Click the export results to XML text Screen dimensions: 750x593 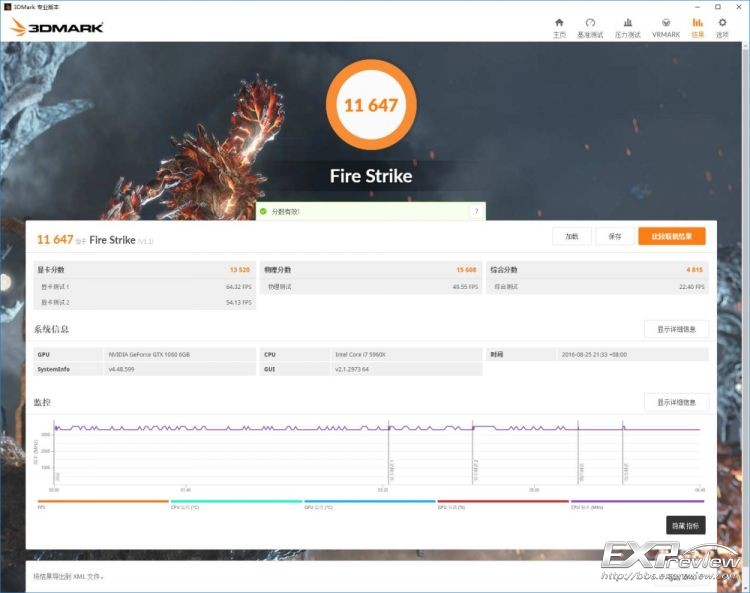tap(68, 576)
